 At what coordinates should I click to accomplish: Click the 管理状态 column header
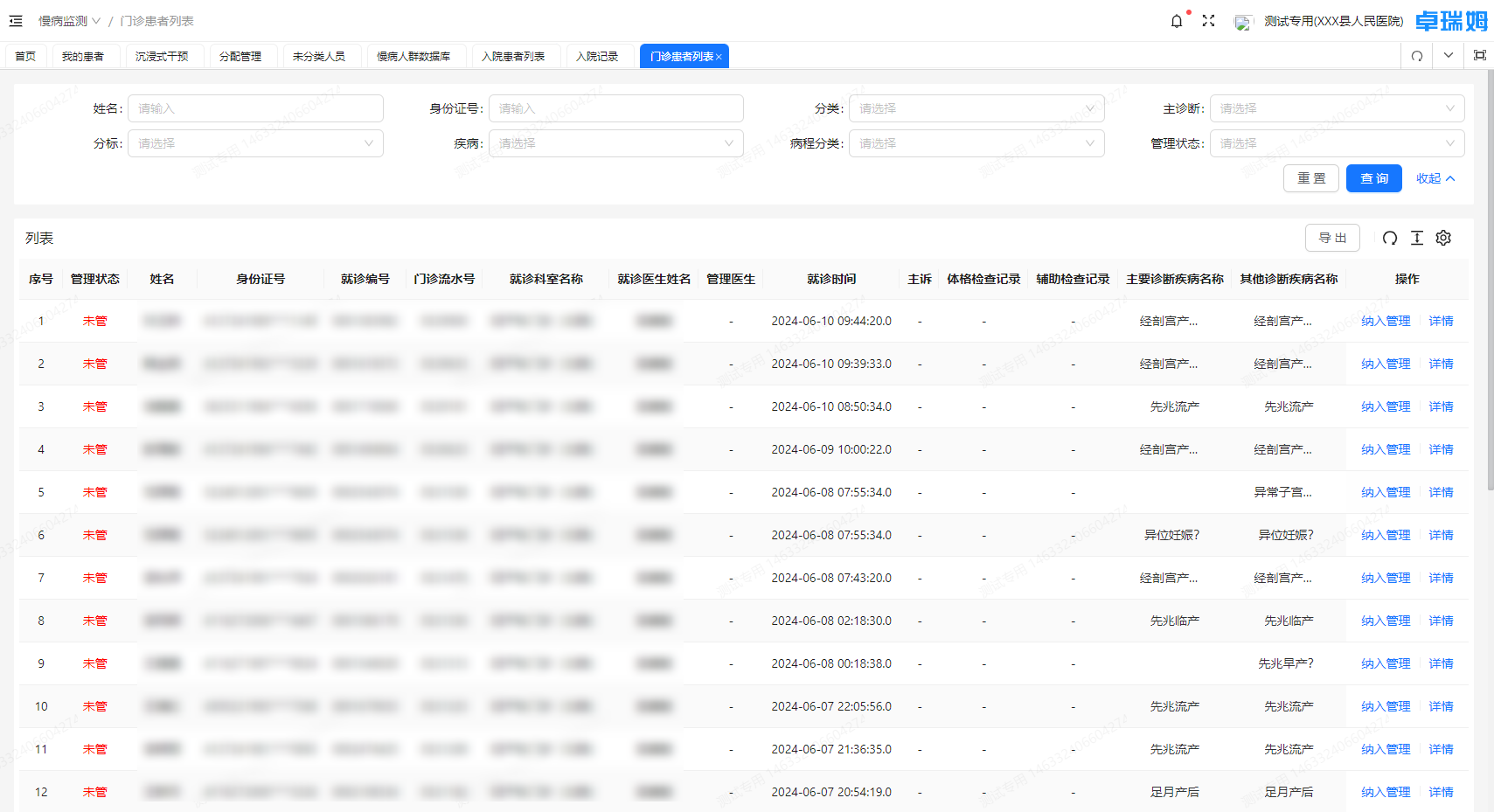95,279
